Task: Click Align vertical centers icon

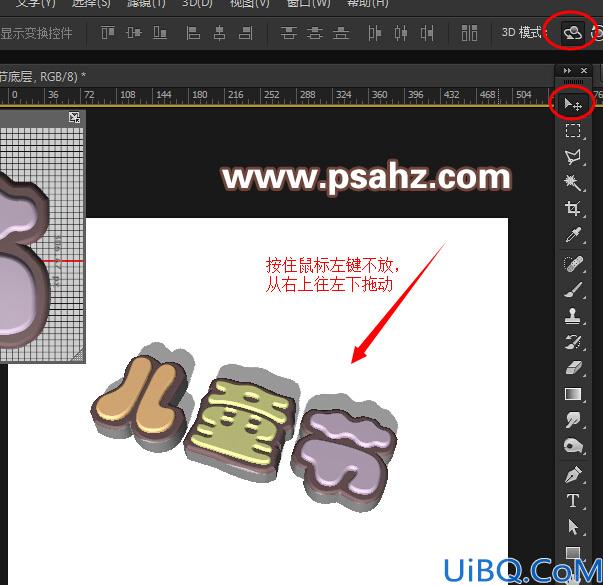Action: click(x=133, y=33)
